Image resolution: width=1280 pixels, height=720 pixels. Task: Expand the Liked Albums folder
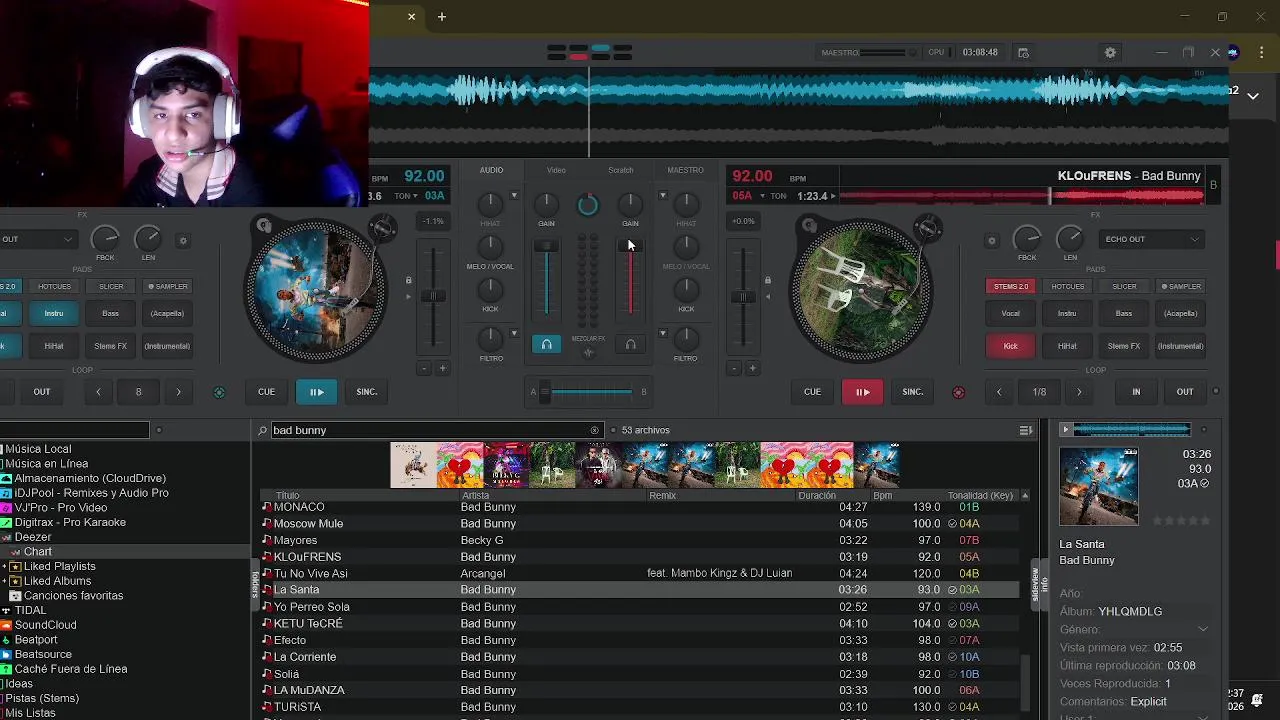pos(5,581)
